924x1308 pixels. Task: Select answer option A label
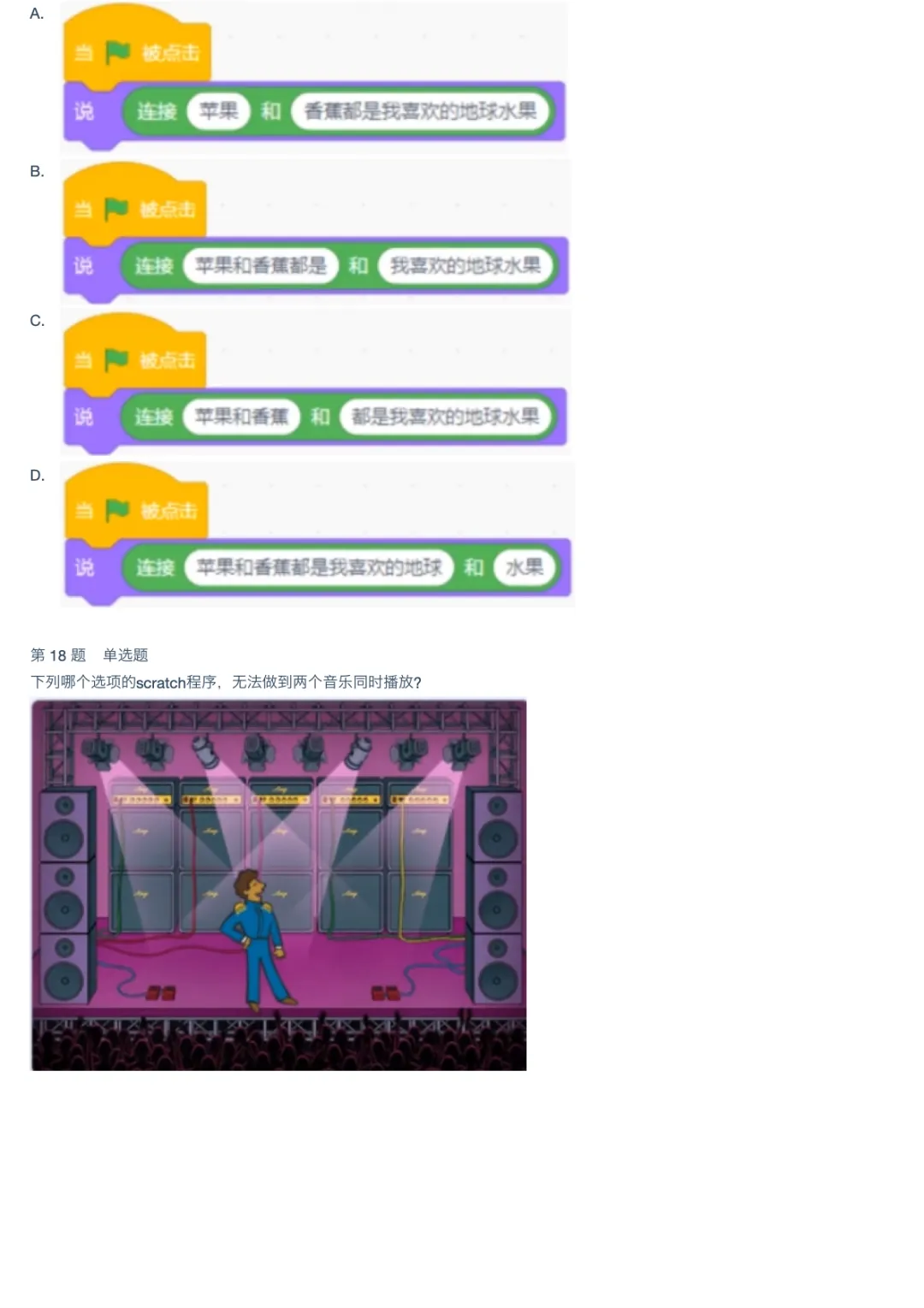coord(37,14)
